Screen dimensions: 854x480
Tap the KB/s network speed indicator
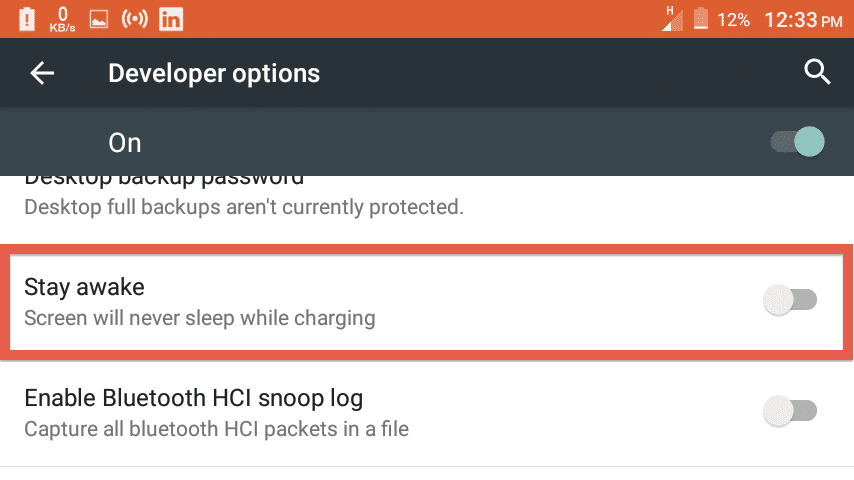click(x=63, y=20)
